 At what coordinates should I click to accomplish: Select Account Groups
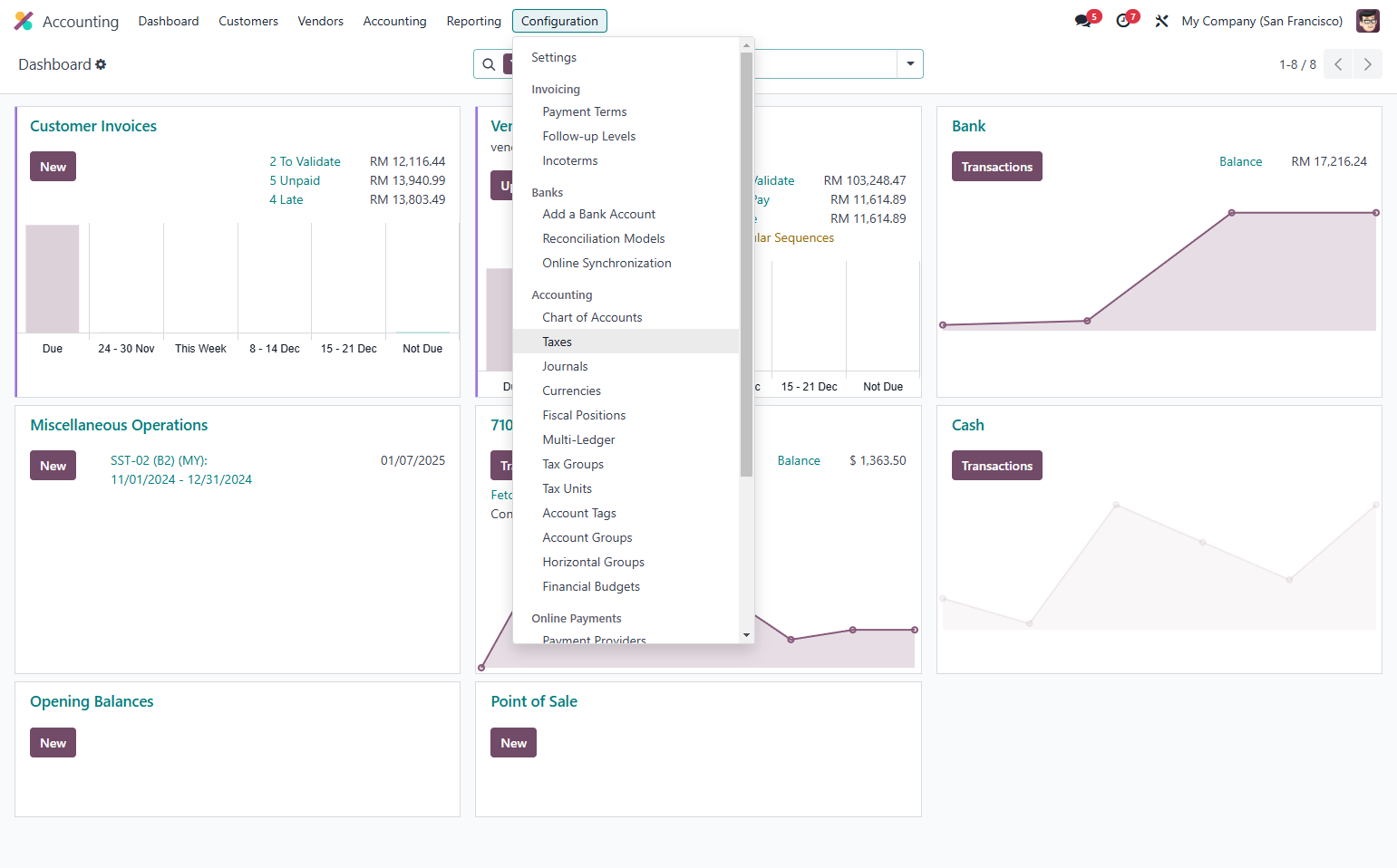click(x=626, y=537)
